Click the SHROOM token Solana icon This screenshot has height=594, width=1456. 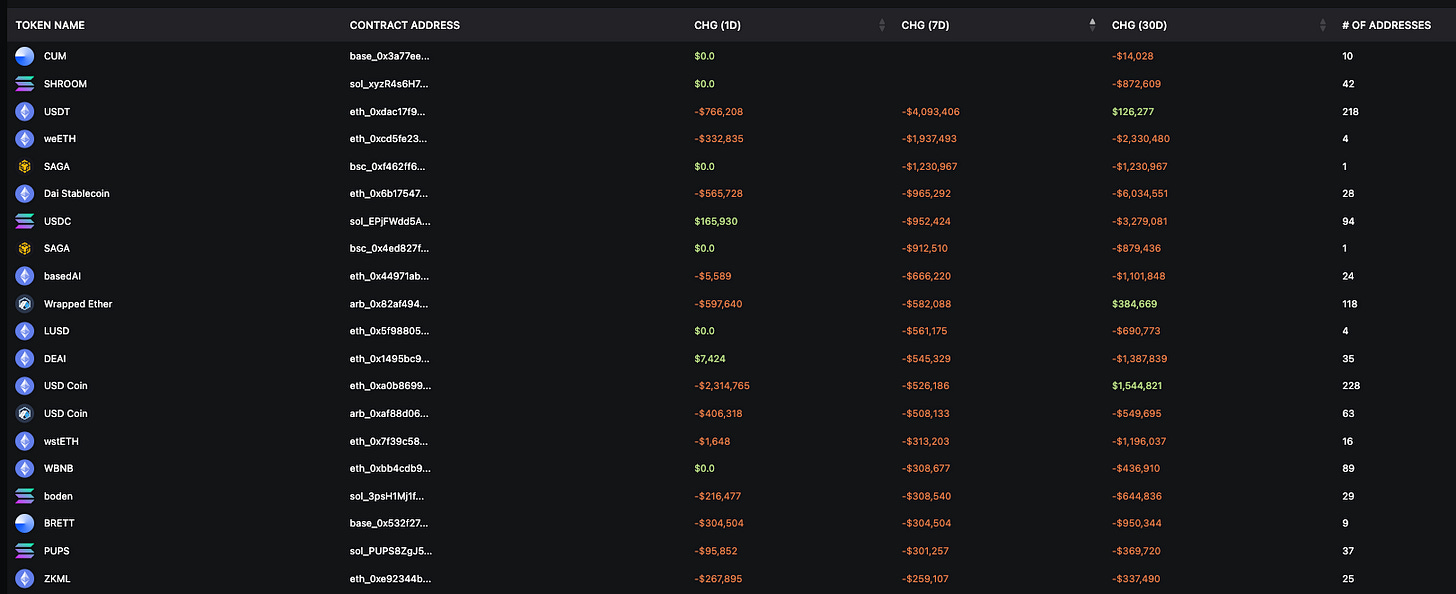point(24,84)
